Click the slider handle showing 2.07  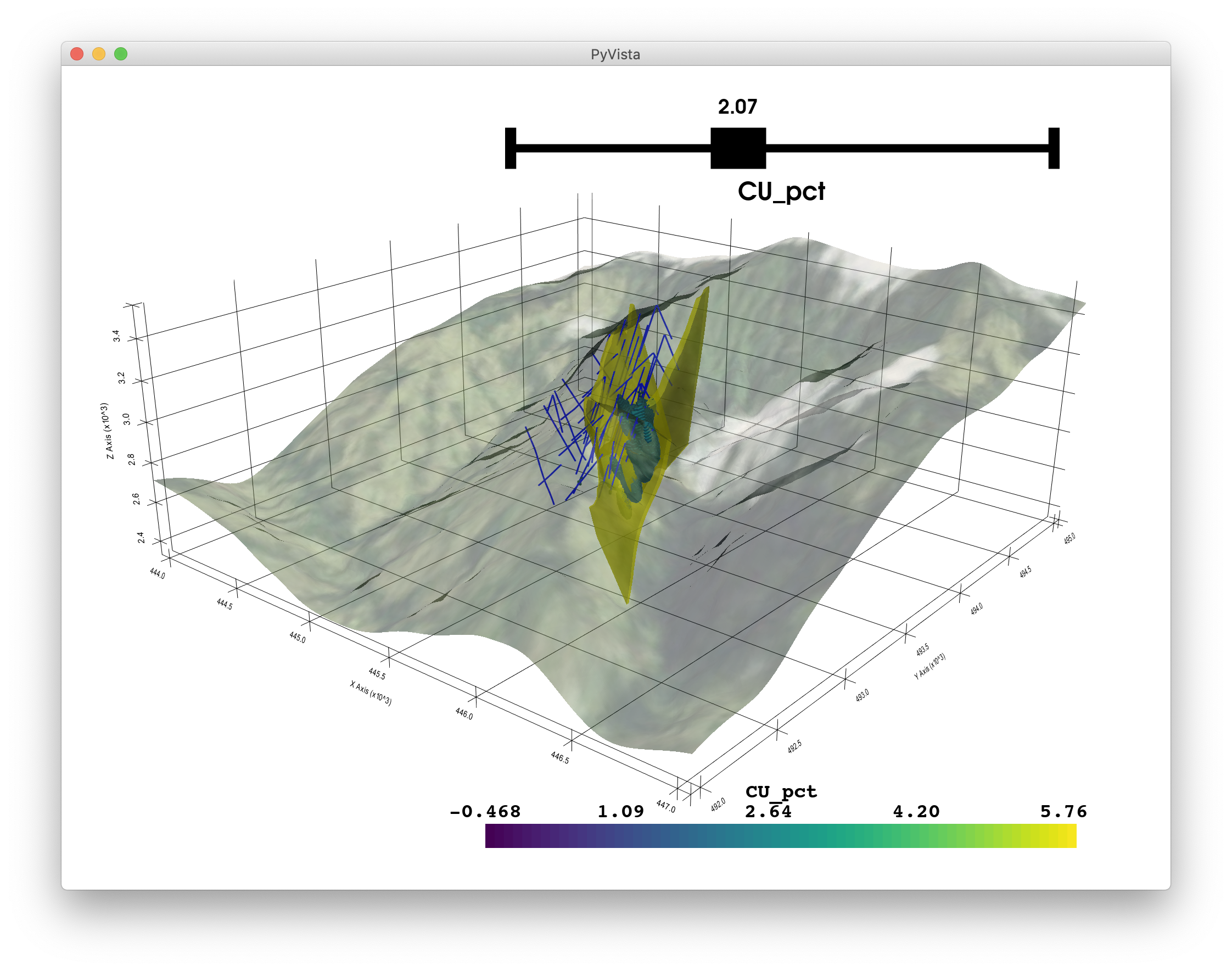(x=738, y=148)
